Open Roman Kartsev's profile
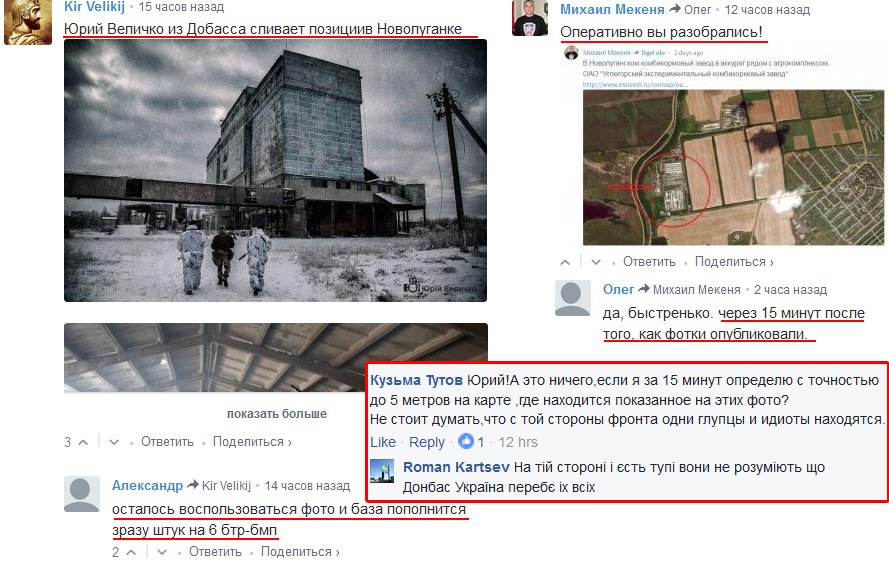889x564 pixels. pos(456,467)
